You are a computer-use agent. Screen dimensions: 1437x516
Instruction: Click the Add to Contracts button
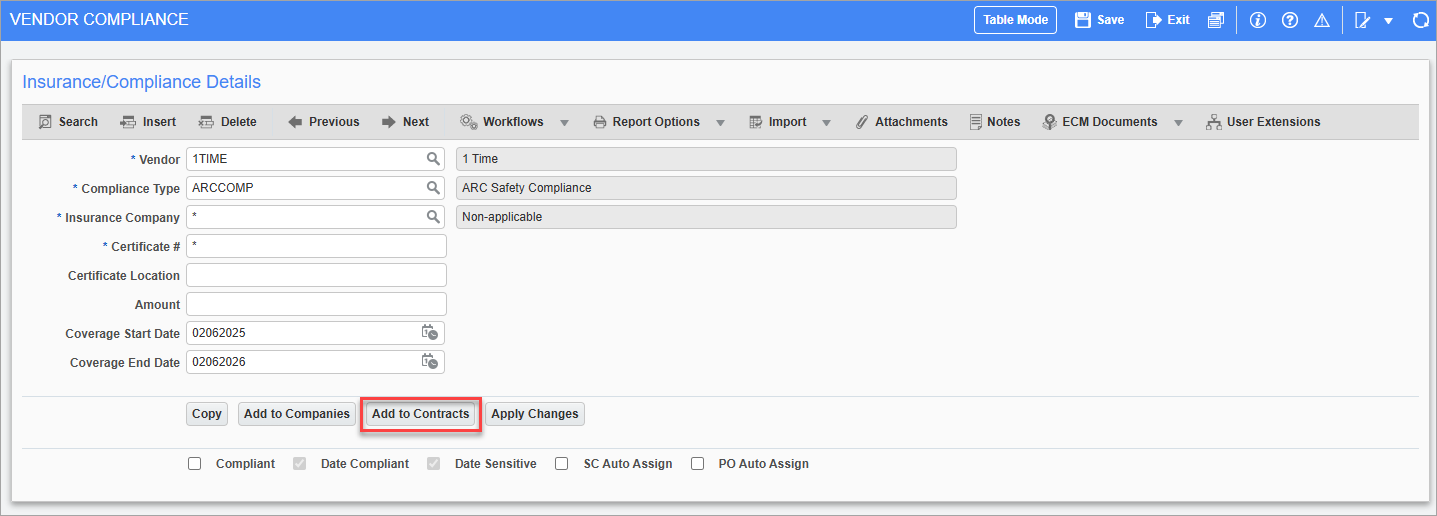coord(420,414)
